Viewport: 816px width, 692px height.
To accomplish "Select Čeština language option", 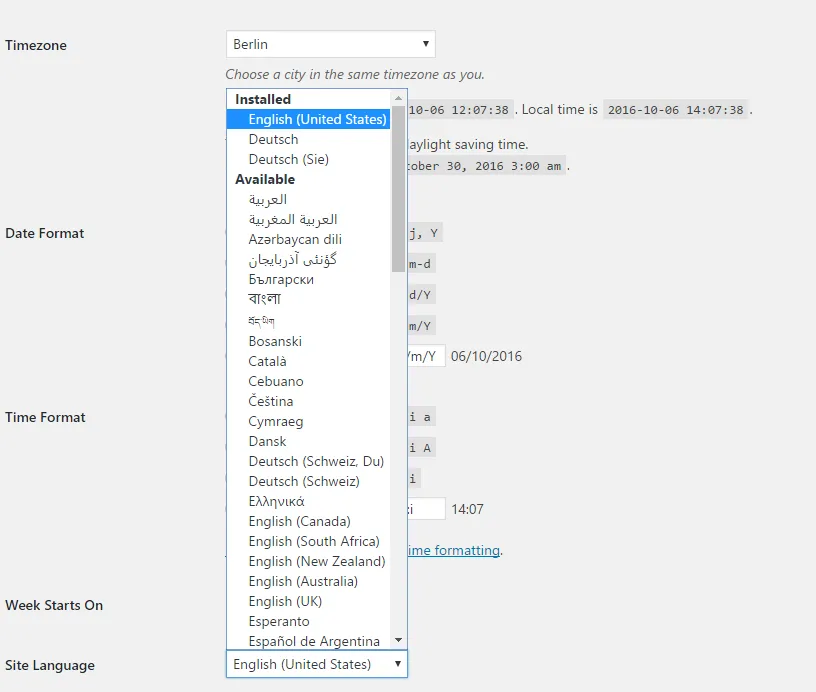I will click(x=308, y=401).
